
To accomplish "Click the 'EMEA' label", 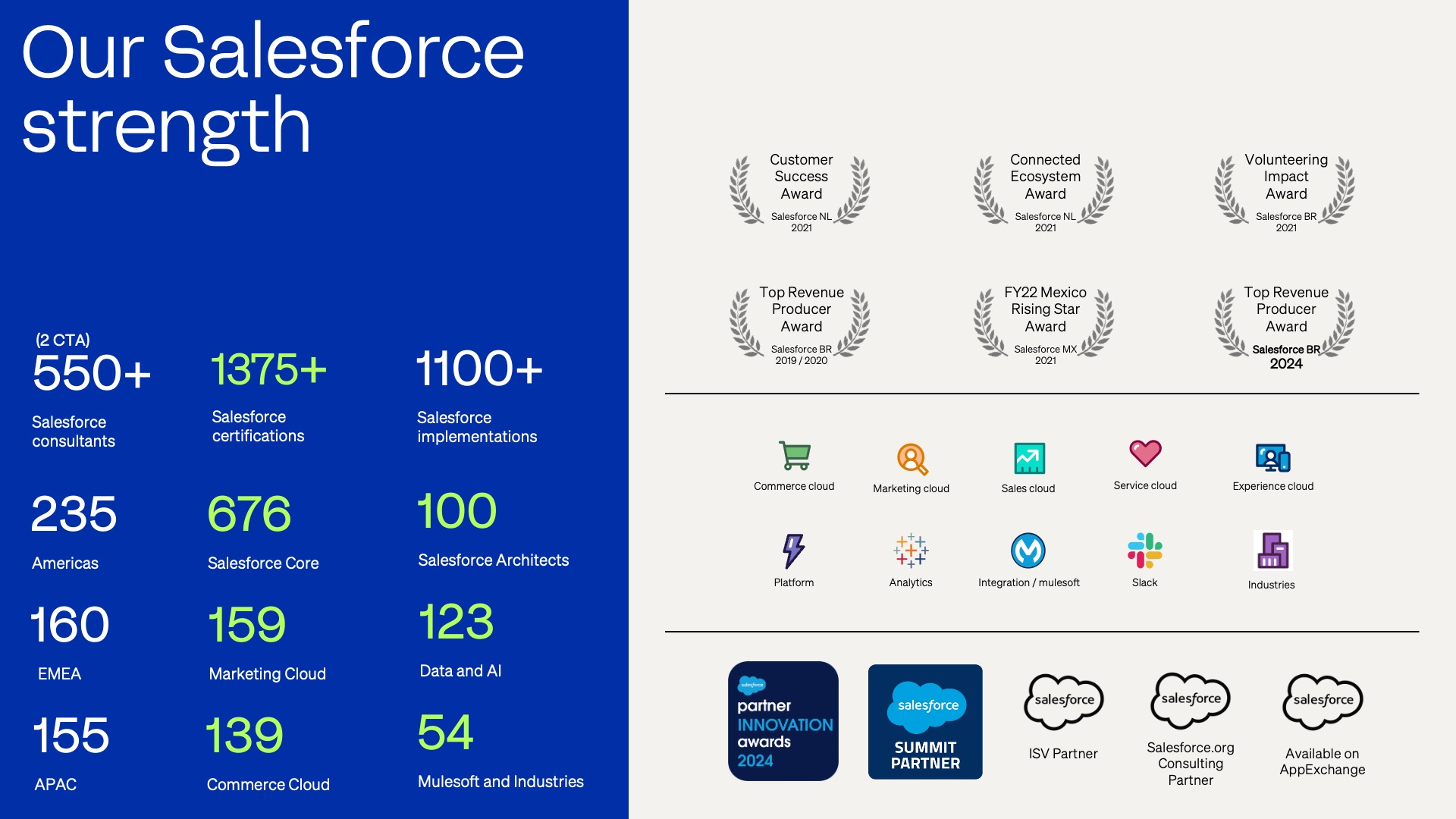I will [59, 674].
